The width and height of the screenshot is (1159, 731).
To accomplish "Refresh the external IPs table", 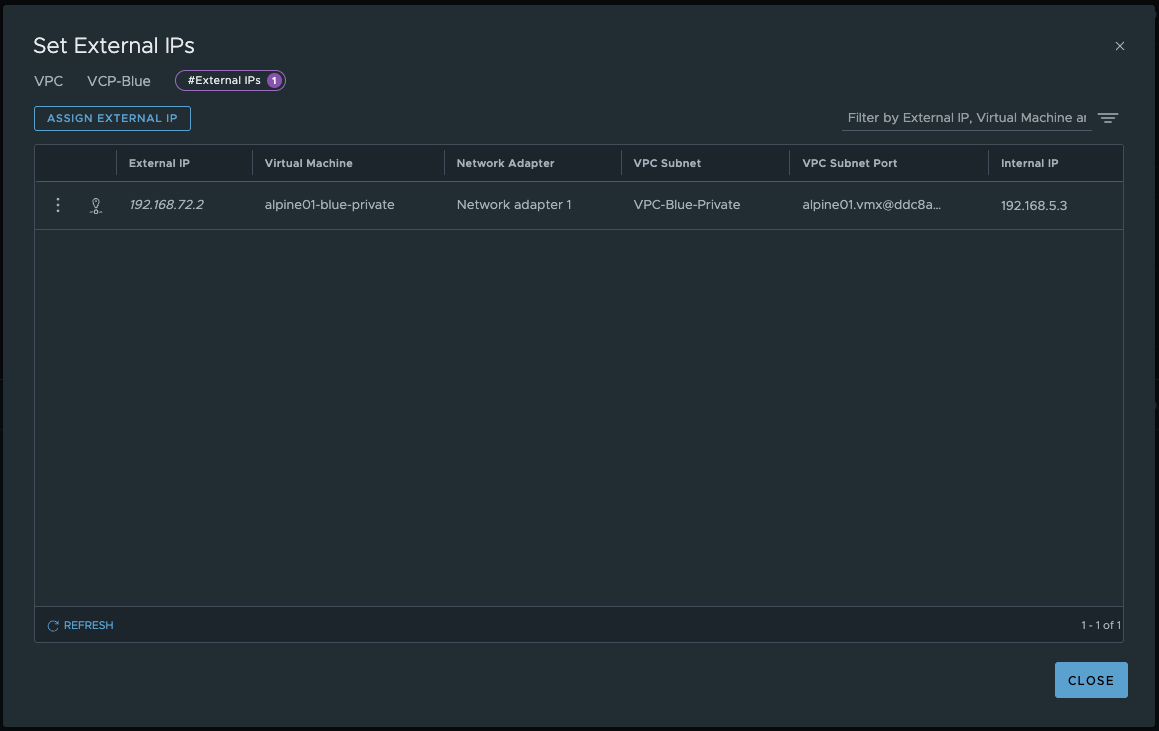I will coord(80,625).
